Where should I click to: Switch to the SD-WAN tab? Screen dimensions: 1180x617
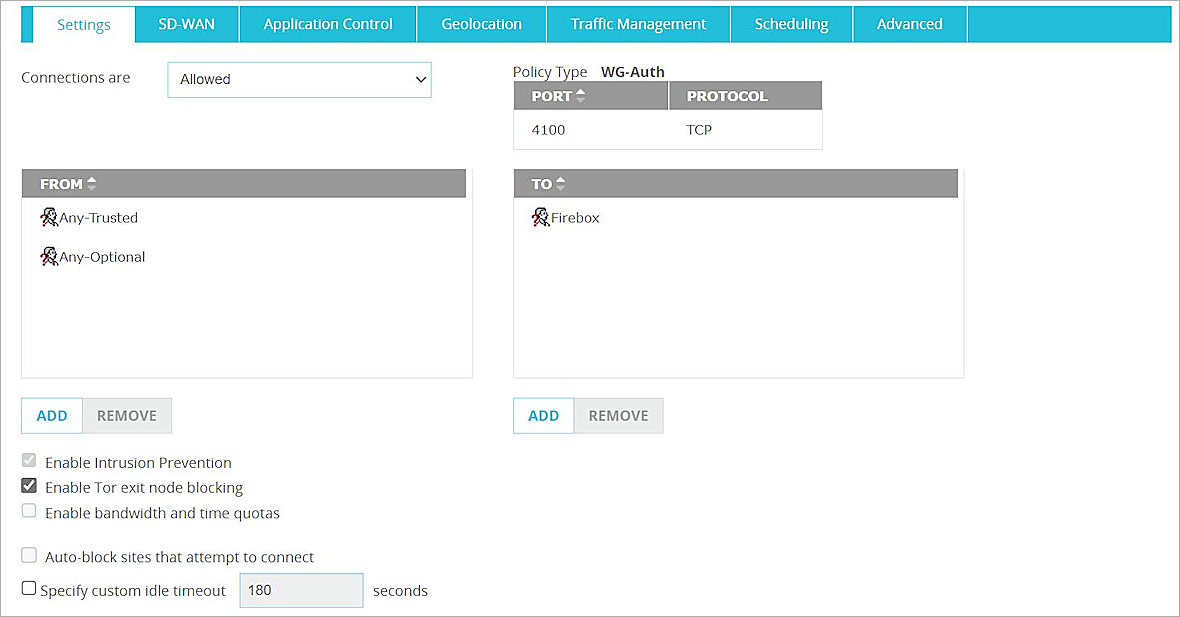(x=186, y=23)
